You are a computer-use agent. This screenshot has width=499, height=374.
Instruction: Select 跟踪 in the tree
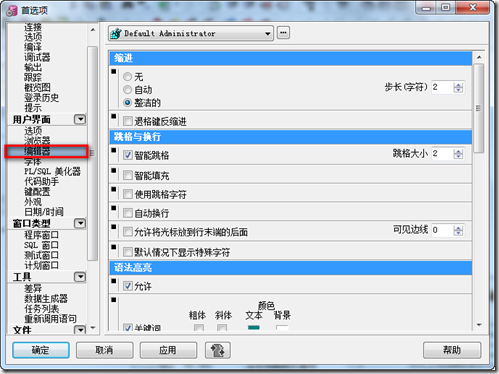point(33,77)
